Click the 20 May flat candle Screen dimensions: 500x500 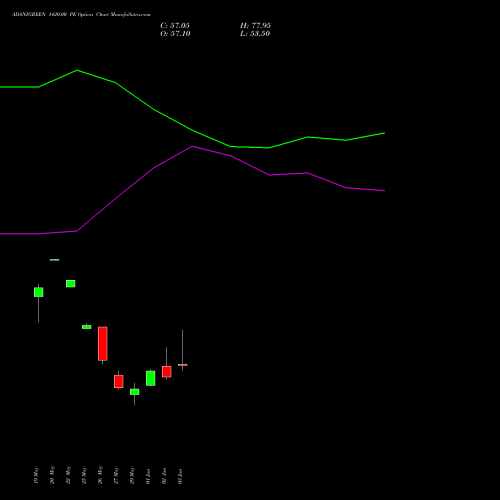pyautogui.click(x=55, y=260)
